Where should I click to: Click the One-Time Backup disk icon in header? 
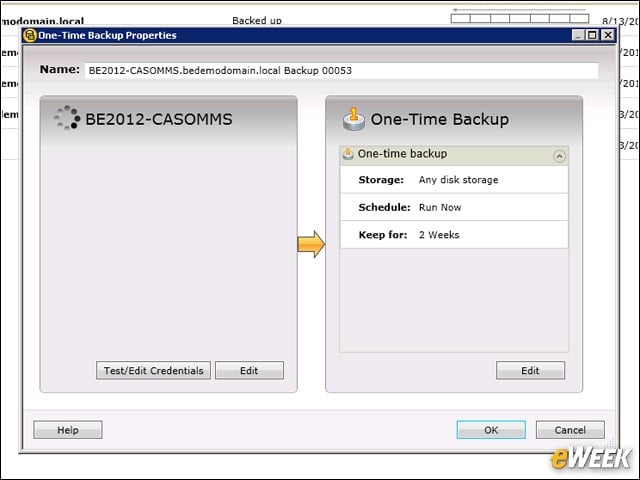click(353, 119)
